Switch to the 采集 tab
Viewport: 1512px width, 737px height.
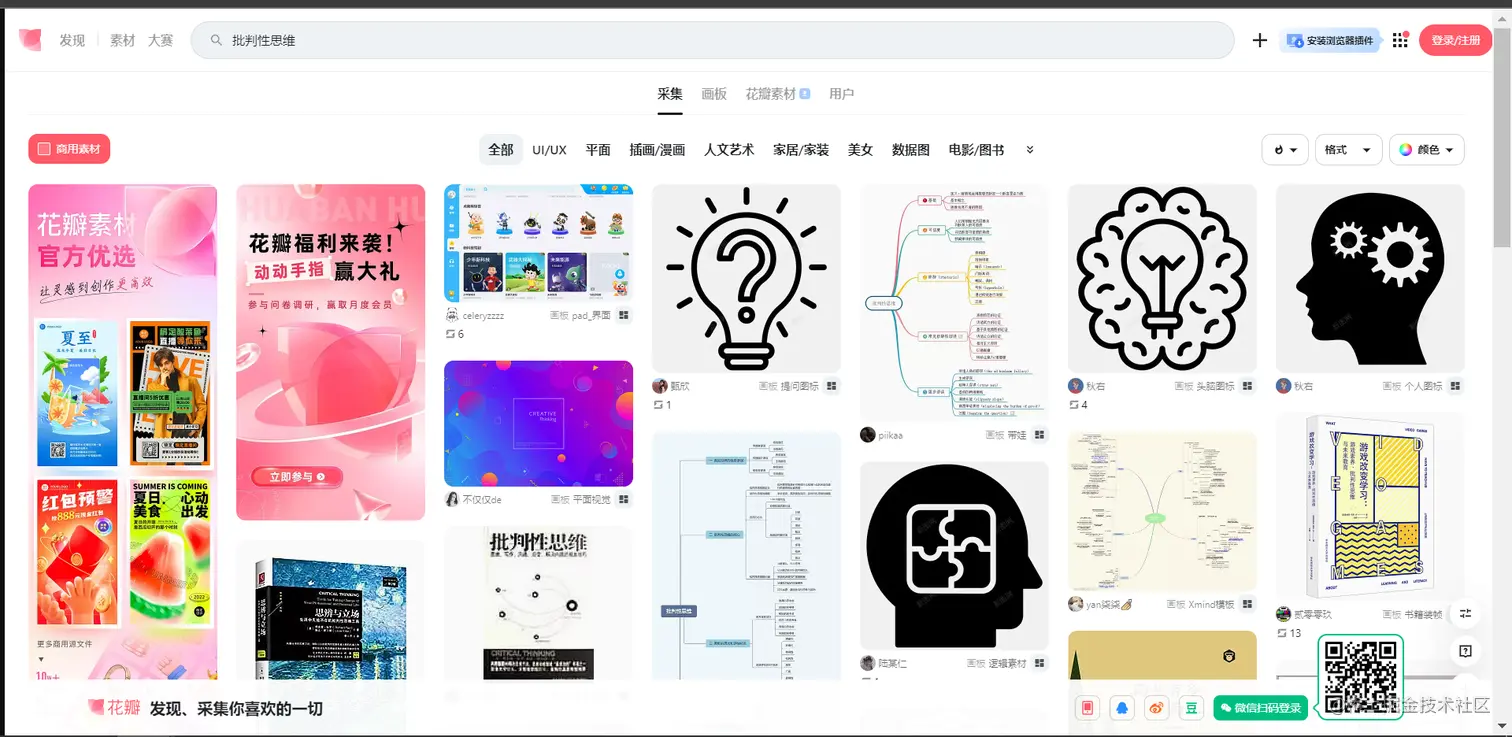pyautogui.click(x=670, y=94)
